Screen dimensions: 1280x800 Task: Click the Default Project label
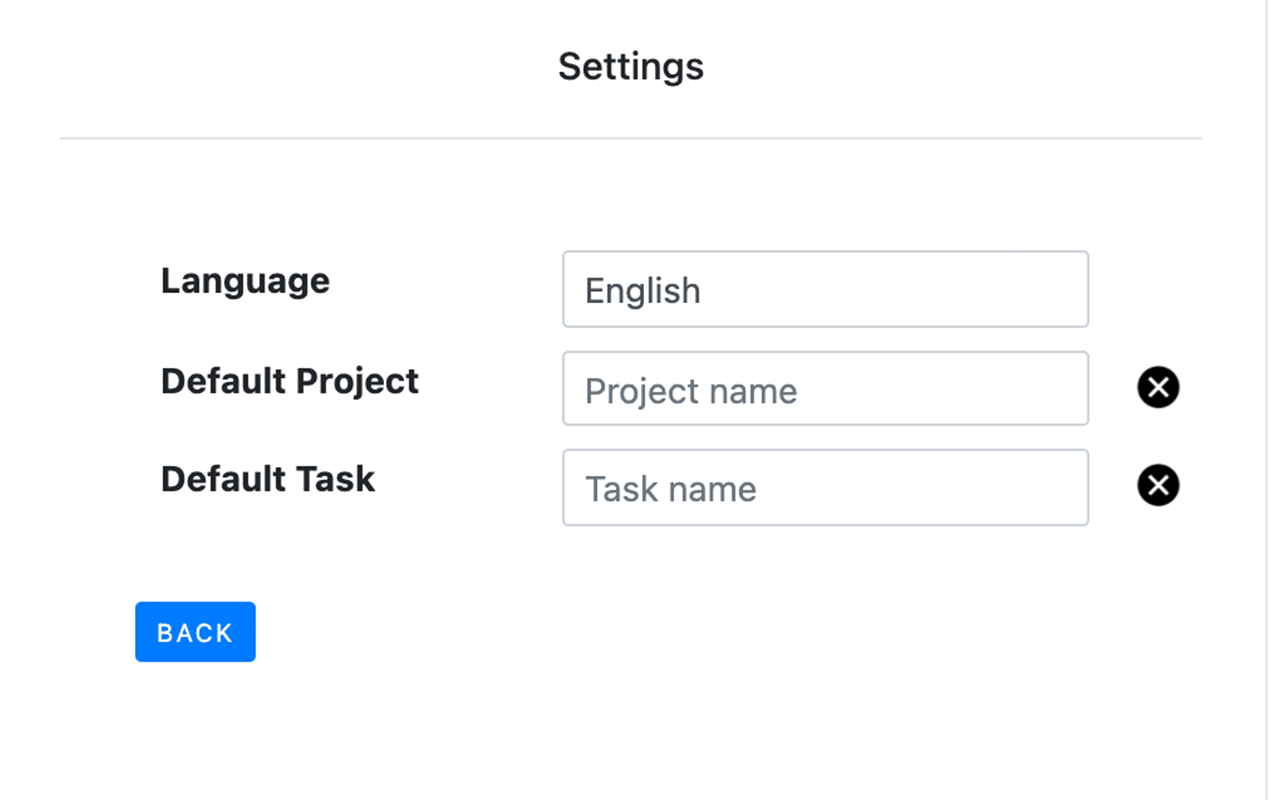[290, 381]
